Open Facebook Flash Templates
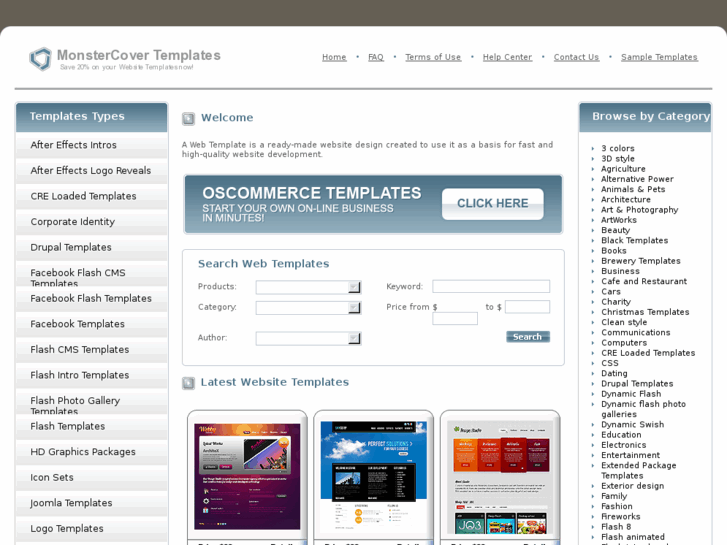Viewport: 727px width, 545px height. [92, 298]
